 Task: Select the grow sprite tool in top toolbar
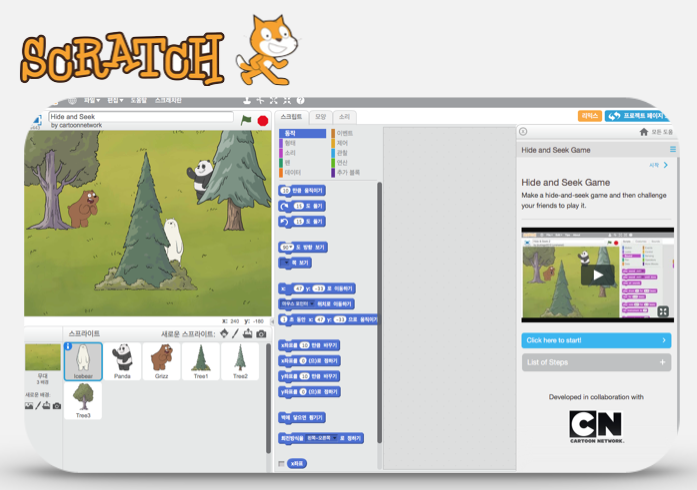click(x=273, y=101)
